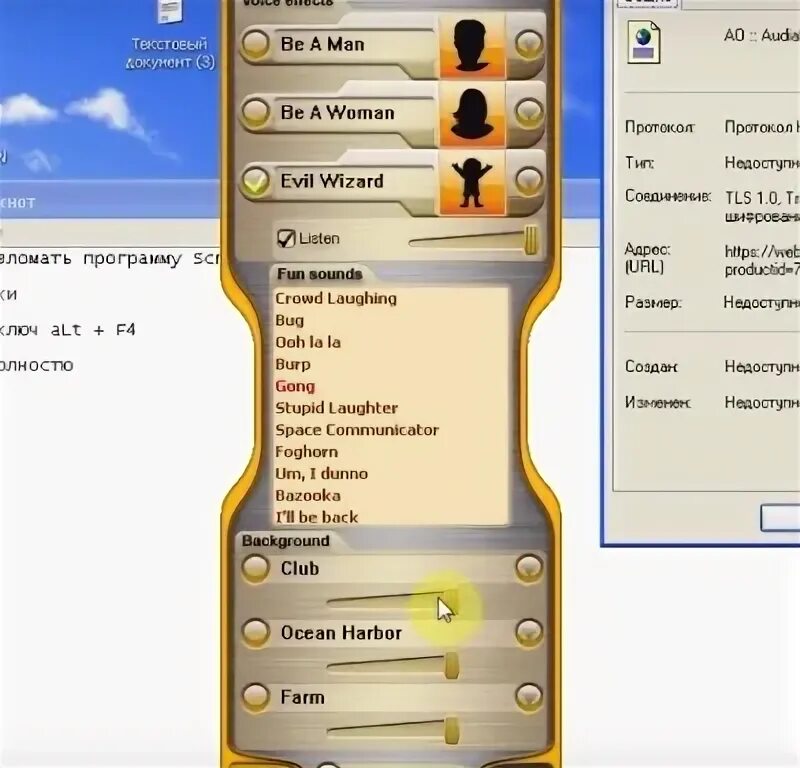Enable the Farm background radio

pos(256,697)
